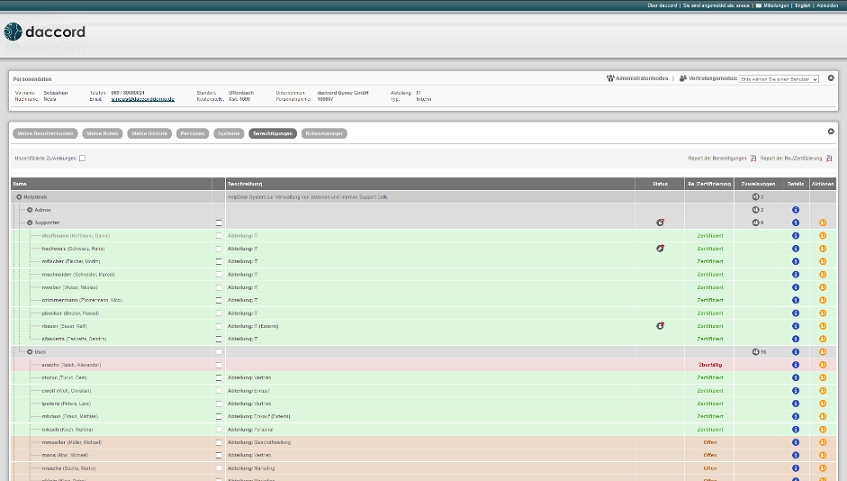Screen dimensions: 847x481
Task: Open the Meine Benutzerkonten tab
Action: tap(45, 133)
